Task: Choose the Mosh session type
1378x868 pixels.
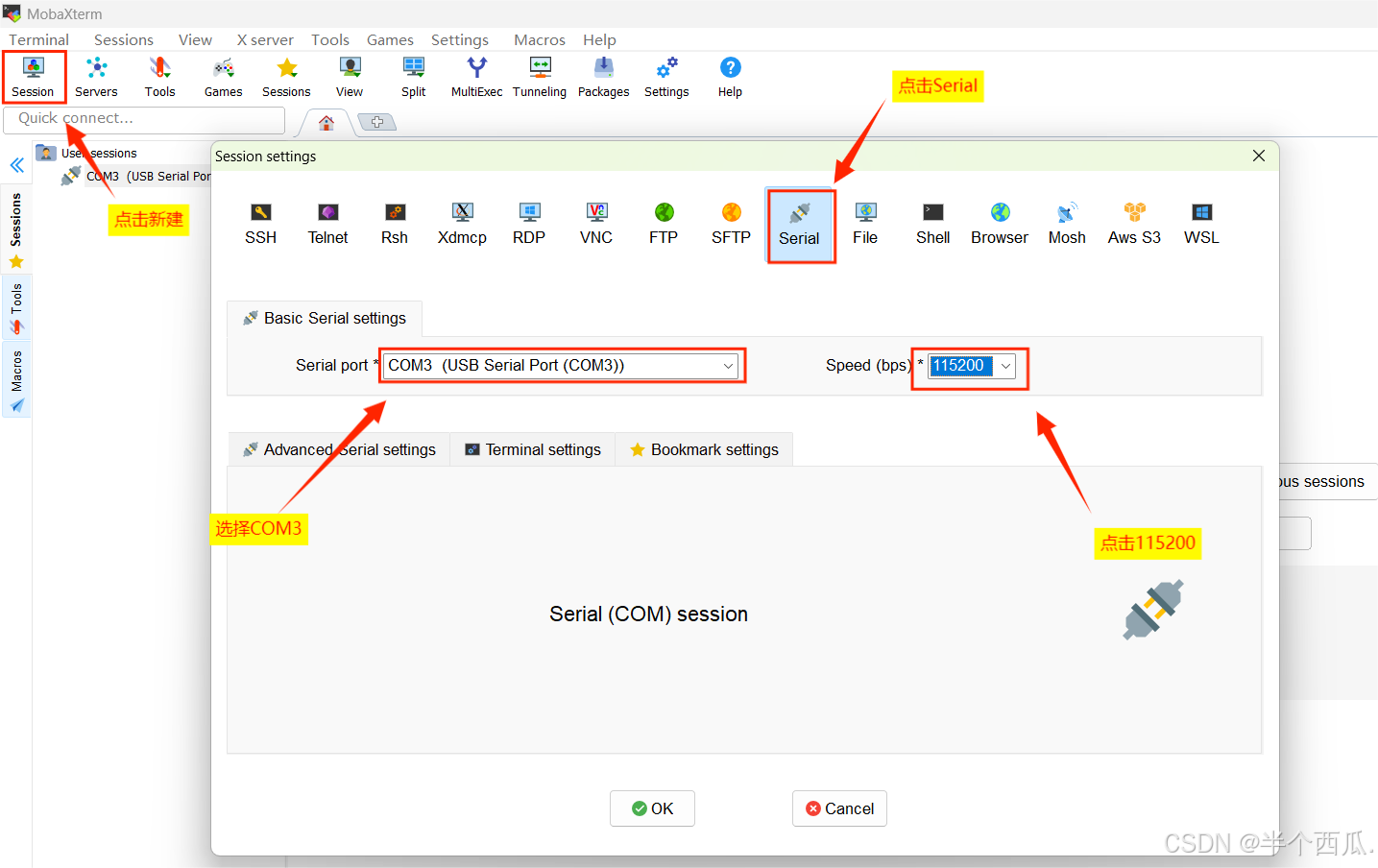Action: click(x=1067, y=224)
